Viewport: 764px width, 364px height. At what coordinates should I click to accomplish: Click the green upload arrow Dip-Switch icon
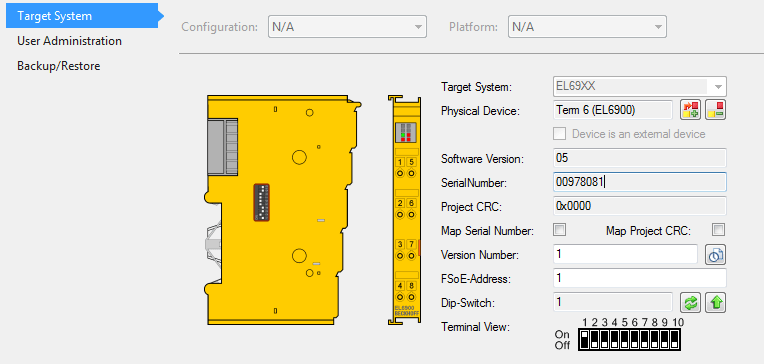tap(715, 303)
